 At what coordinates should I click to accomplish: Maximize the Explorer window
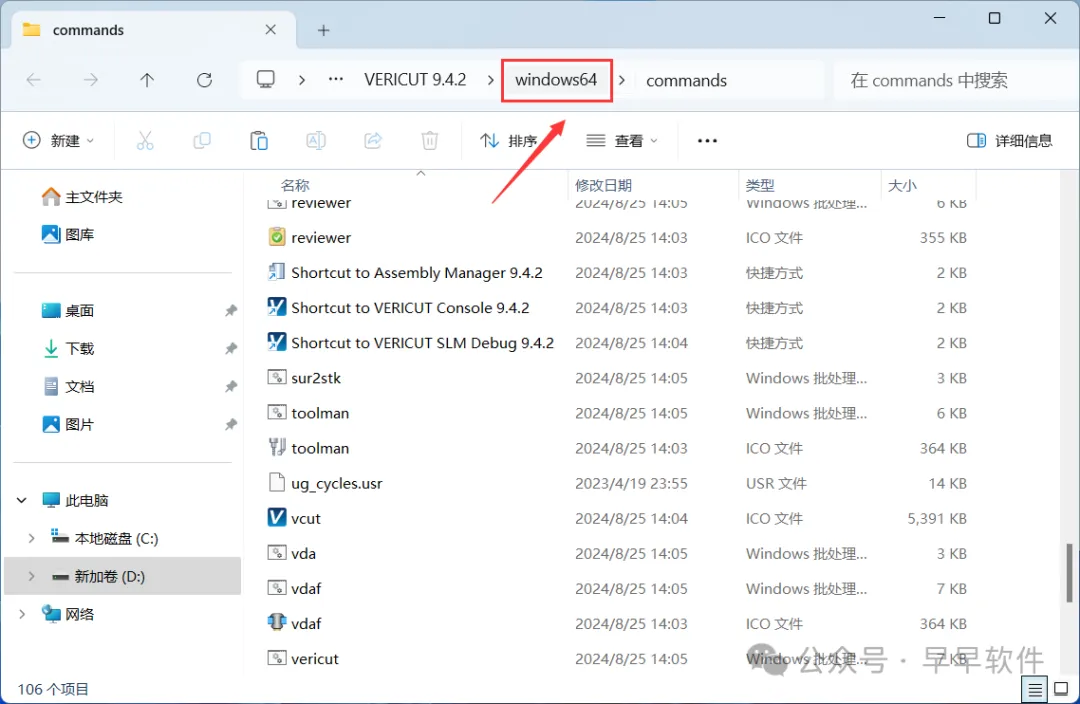[x=994, y=18]
